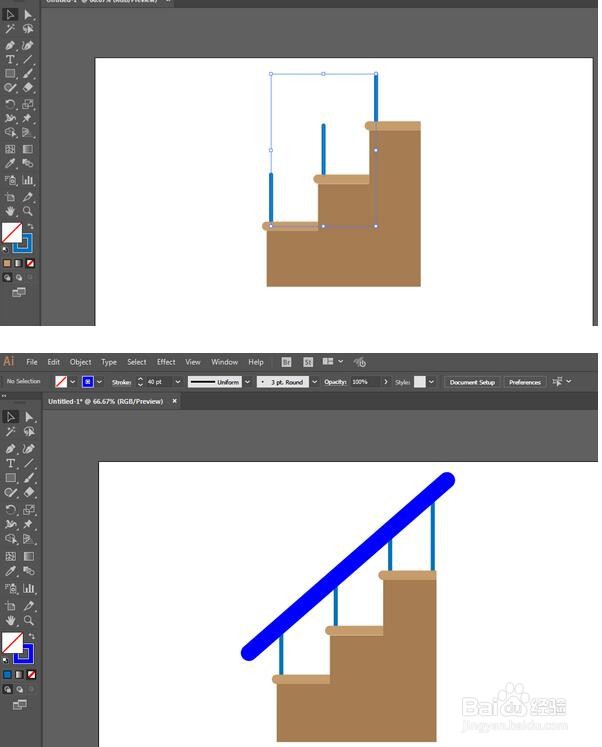The width and height of the screenshot is (602, 747).
Task: Choose the Type tool in lower screenshot
Action: point(10,463)
